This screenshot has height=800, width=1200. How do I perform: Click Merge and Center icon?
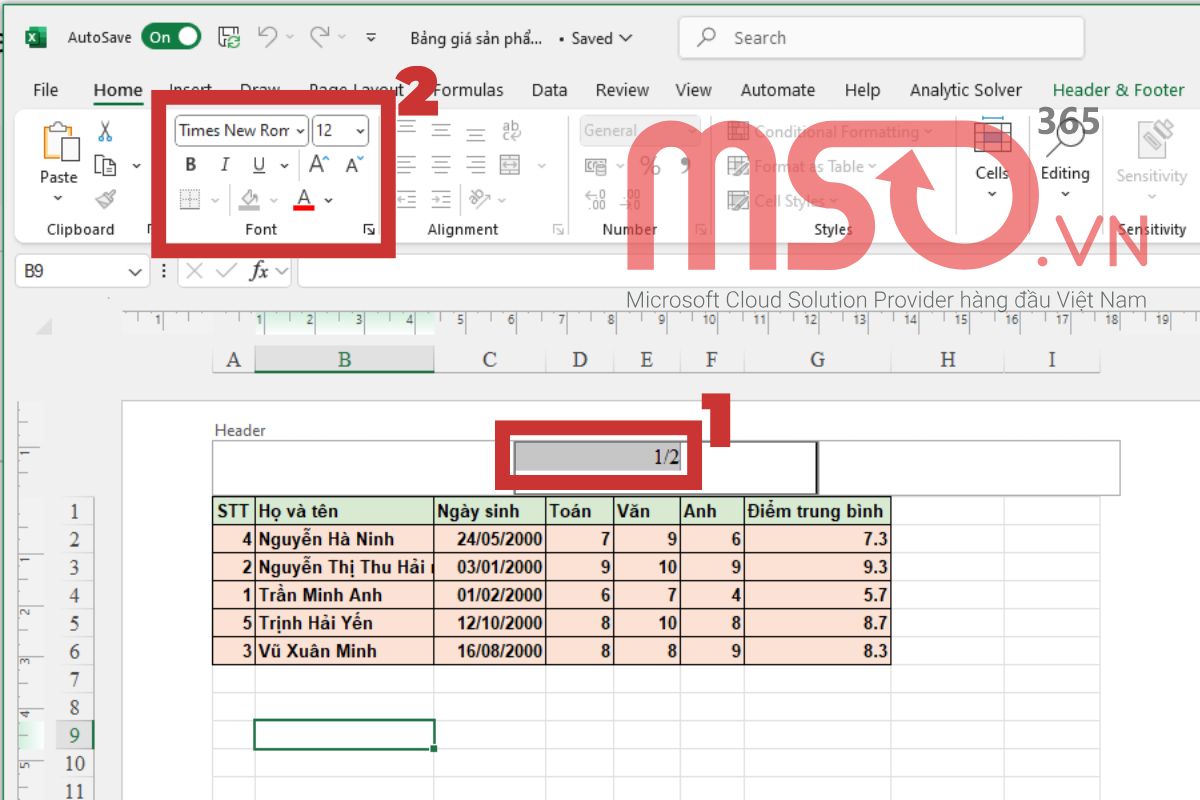510,165
